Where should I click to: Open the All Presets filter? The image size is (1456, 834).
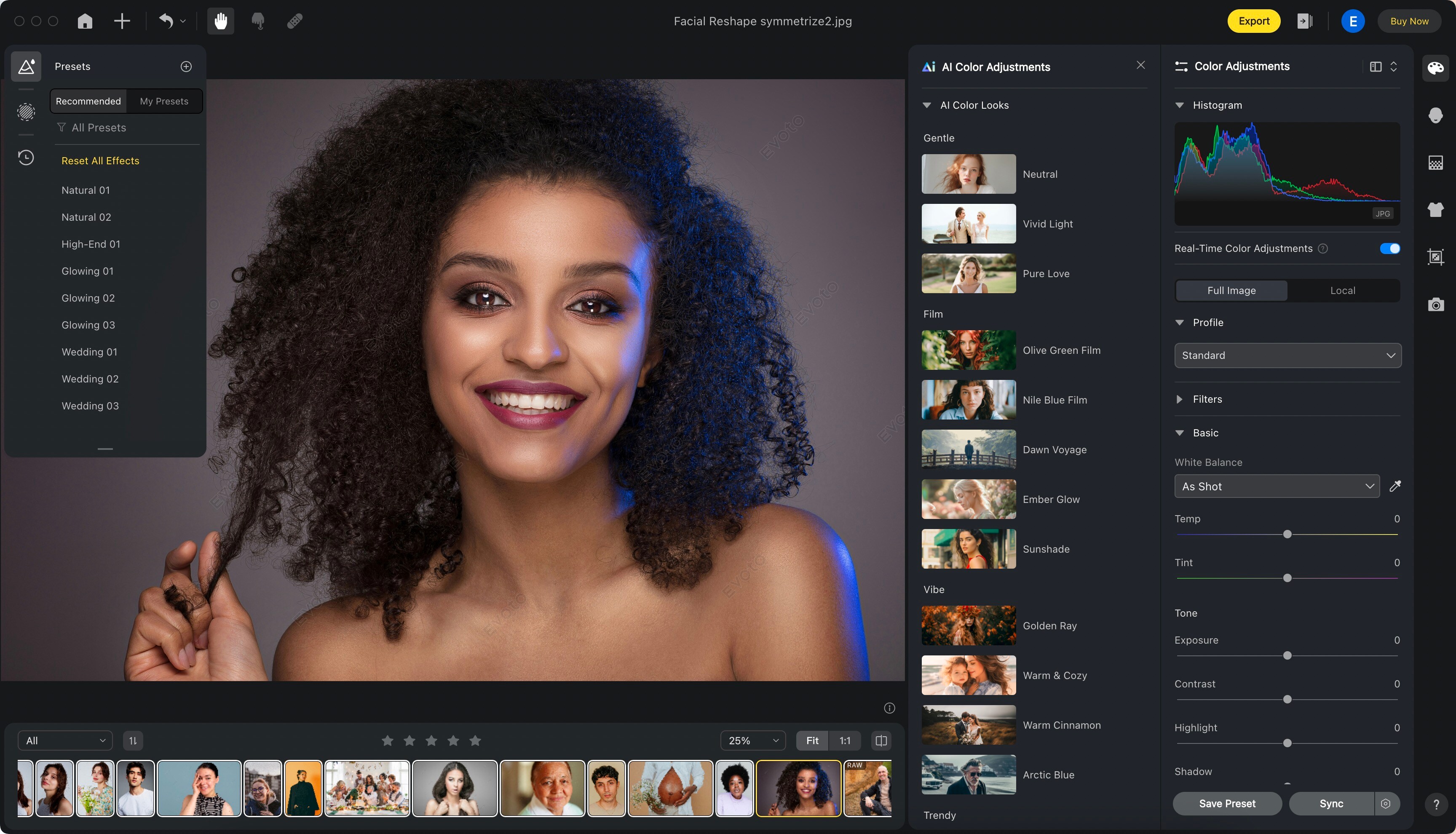[92, 128]
